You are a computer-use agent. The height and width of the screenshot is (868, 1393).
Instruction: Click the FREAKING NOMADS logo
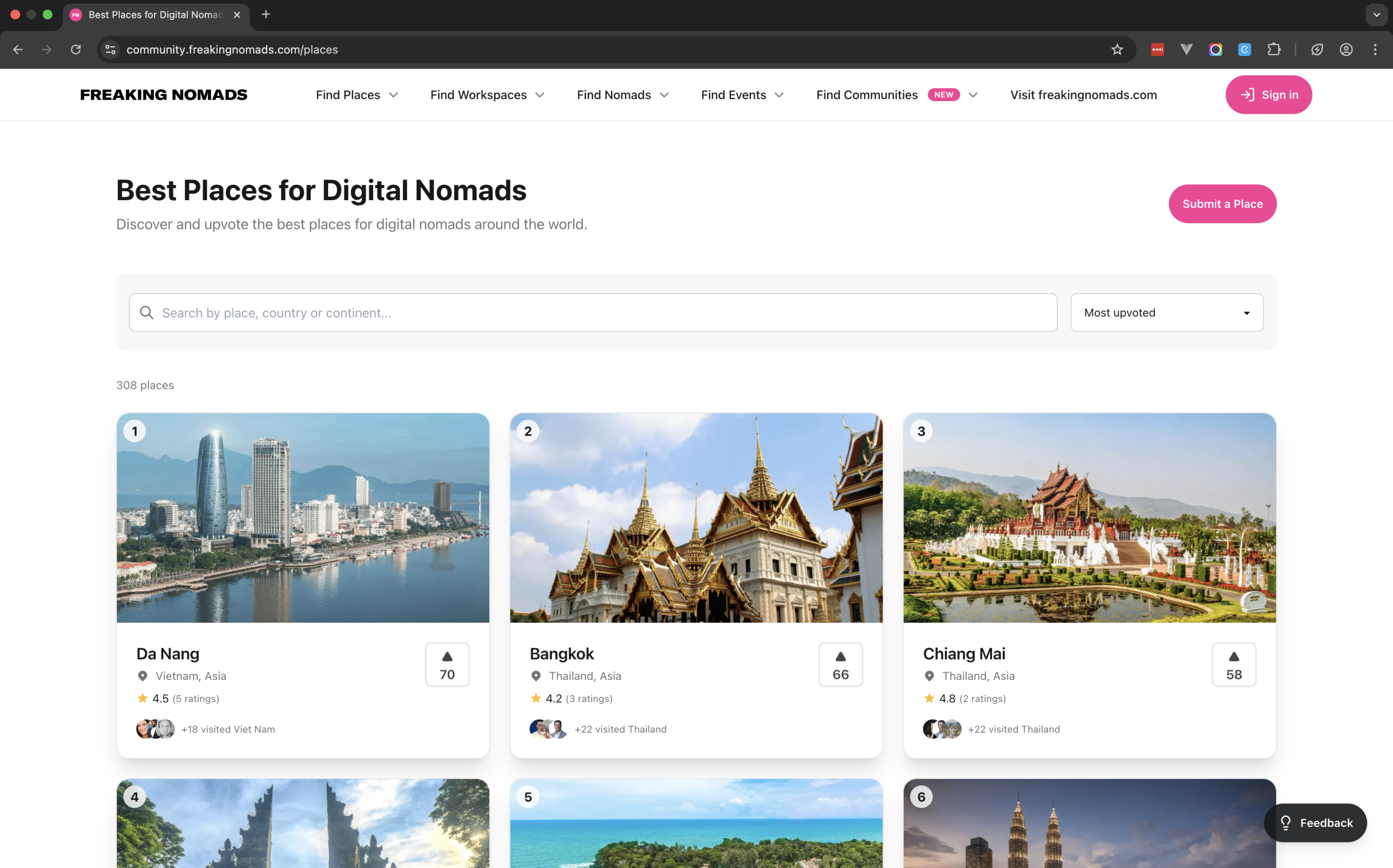click(x=164, y=95)
